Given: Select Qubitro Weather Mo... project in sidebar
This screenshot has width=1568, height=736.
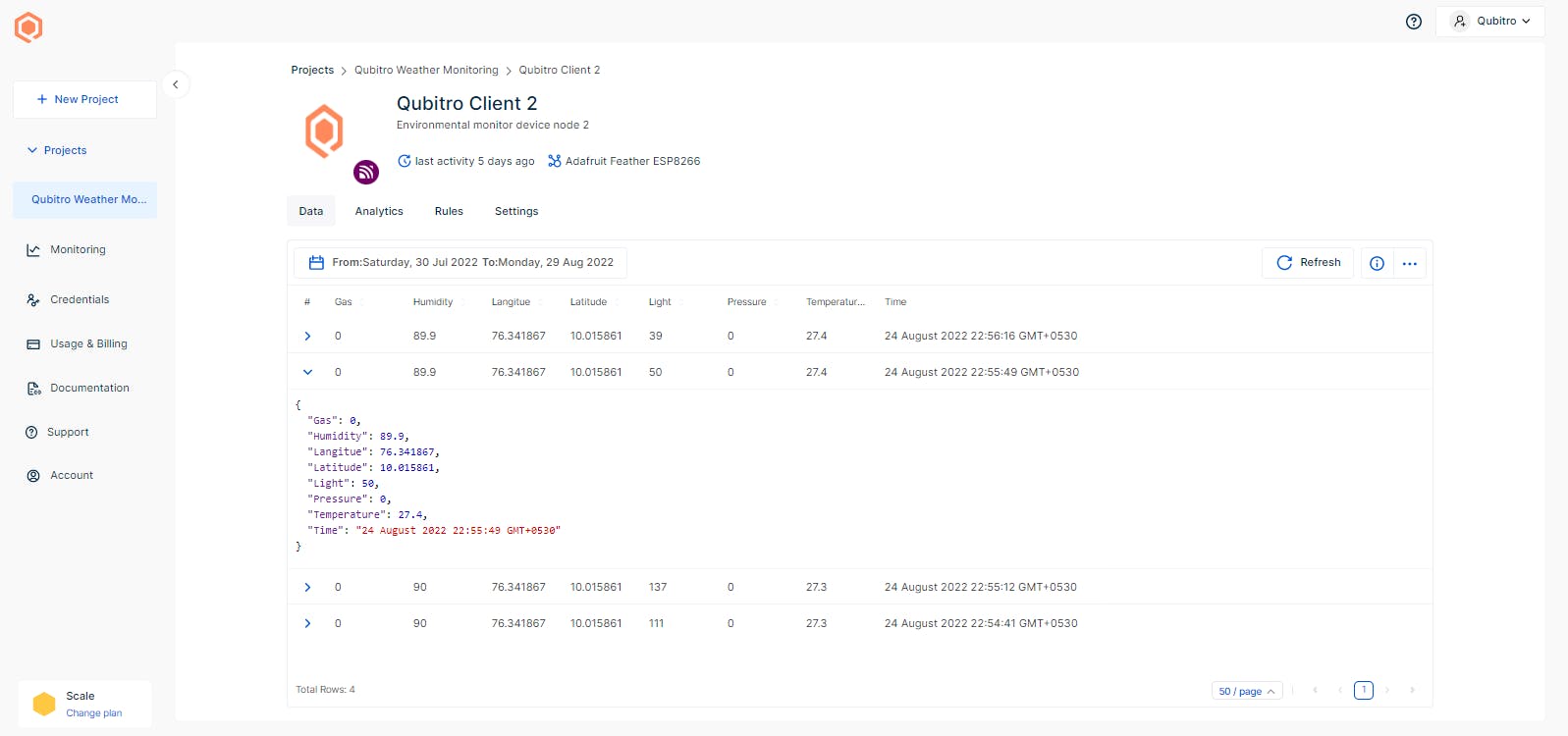Looking at the screenshot, I should 84,199.
